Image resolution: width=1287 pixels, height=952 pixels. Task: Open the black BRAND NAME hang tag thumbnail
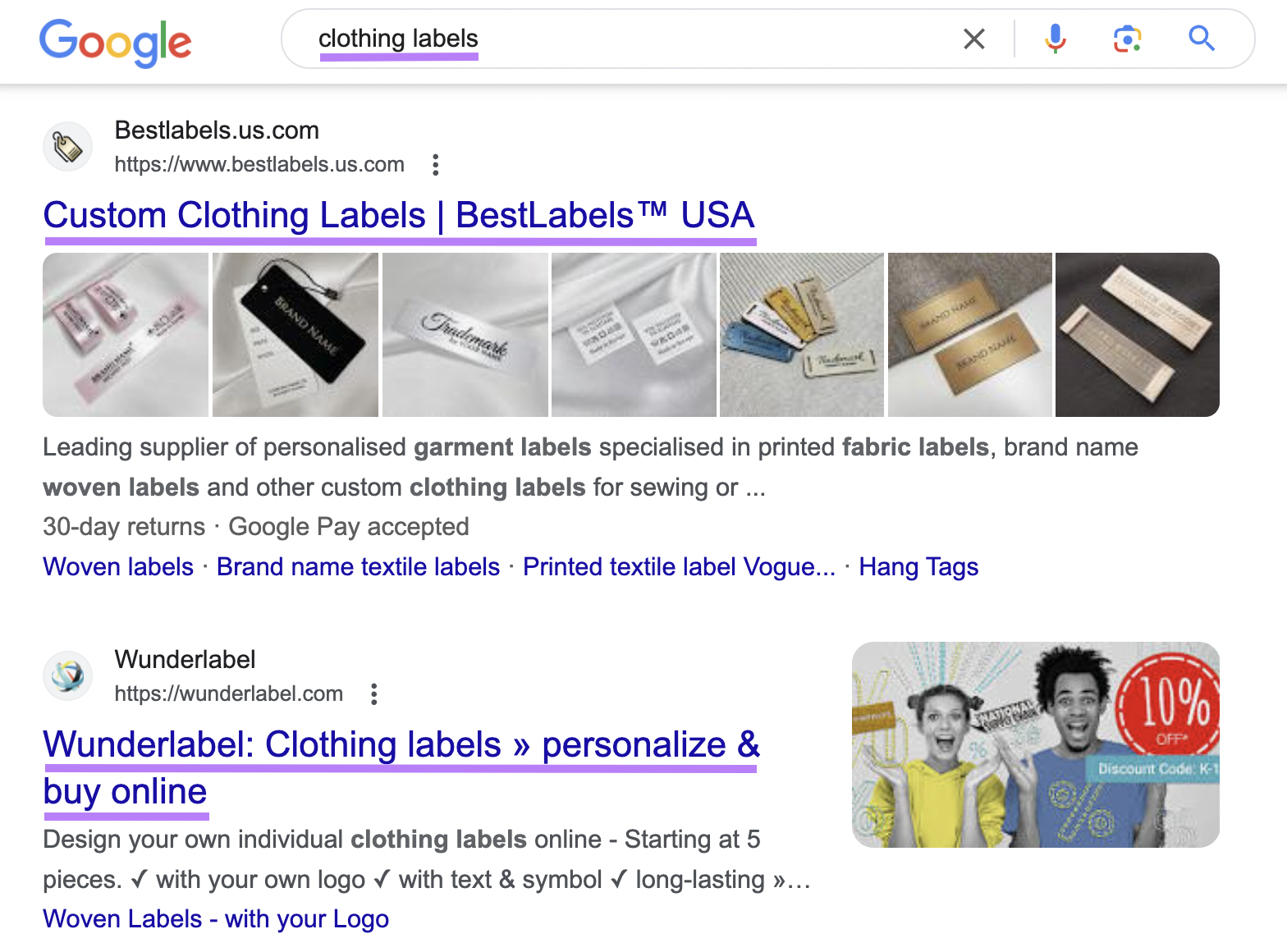click(x=295, y=335)
